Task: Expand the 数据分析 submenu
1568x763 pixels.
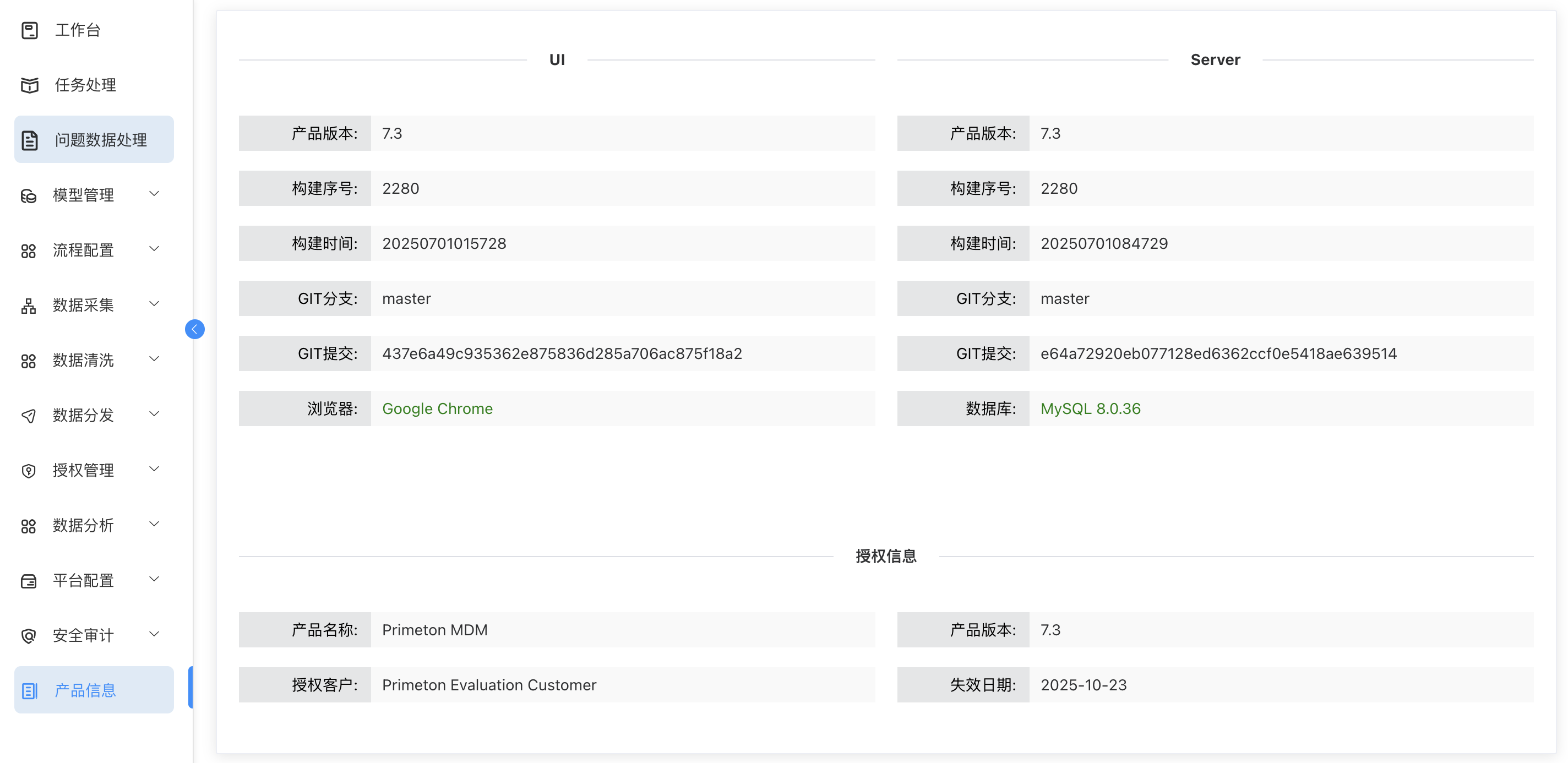Action: [82, 525]
